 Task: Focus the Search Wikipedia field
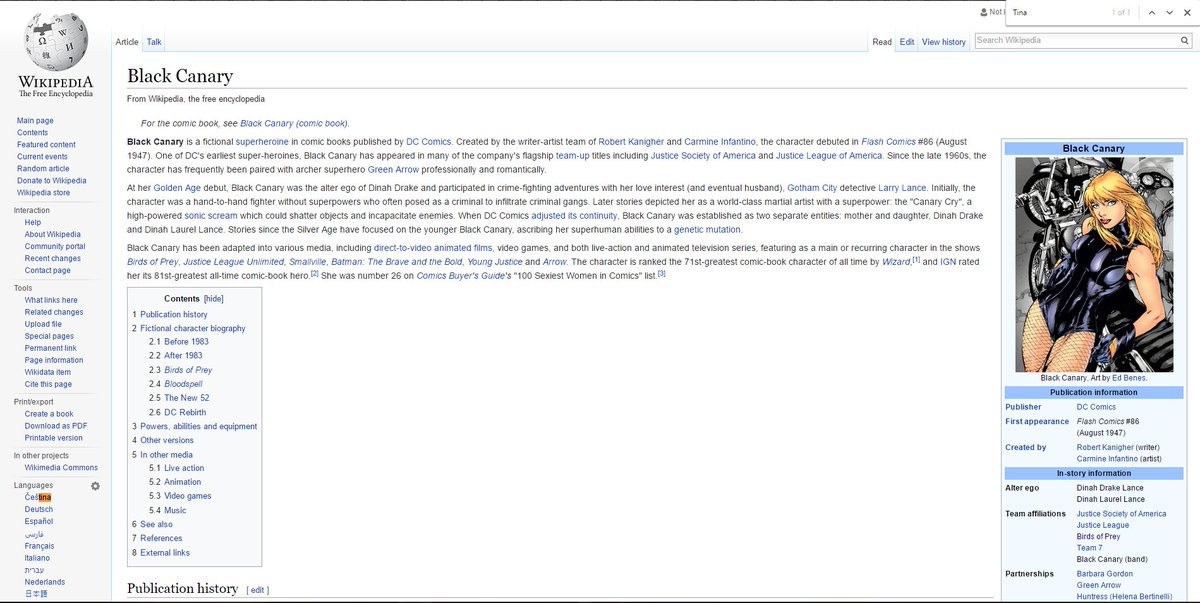1074,41
